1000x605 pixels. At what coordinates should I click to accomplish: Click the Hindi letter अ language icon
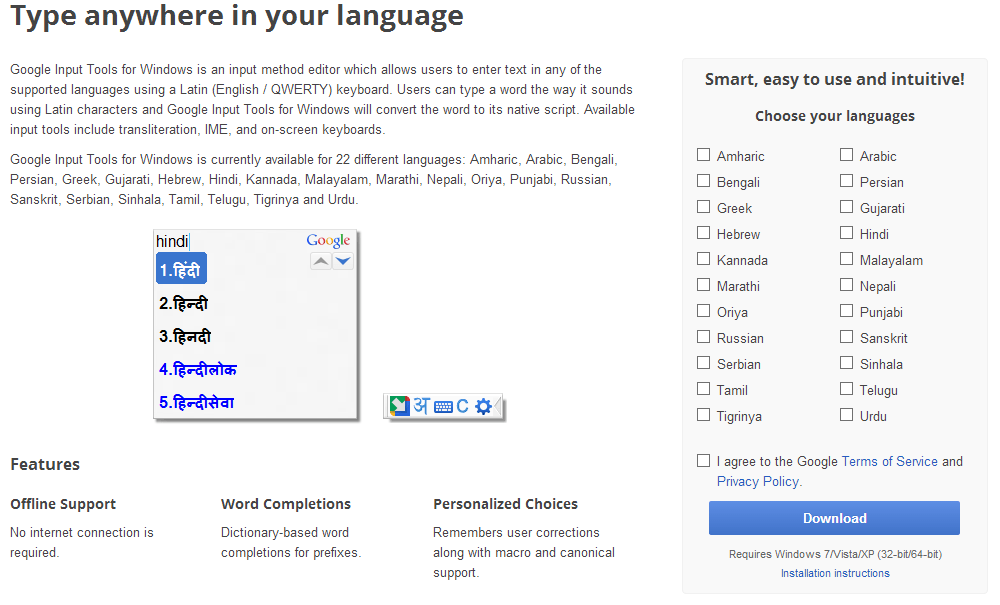click(422, 405)
